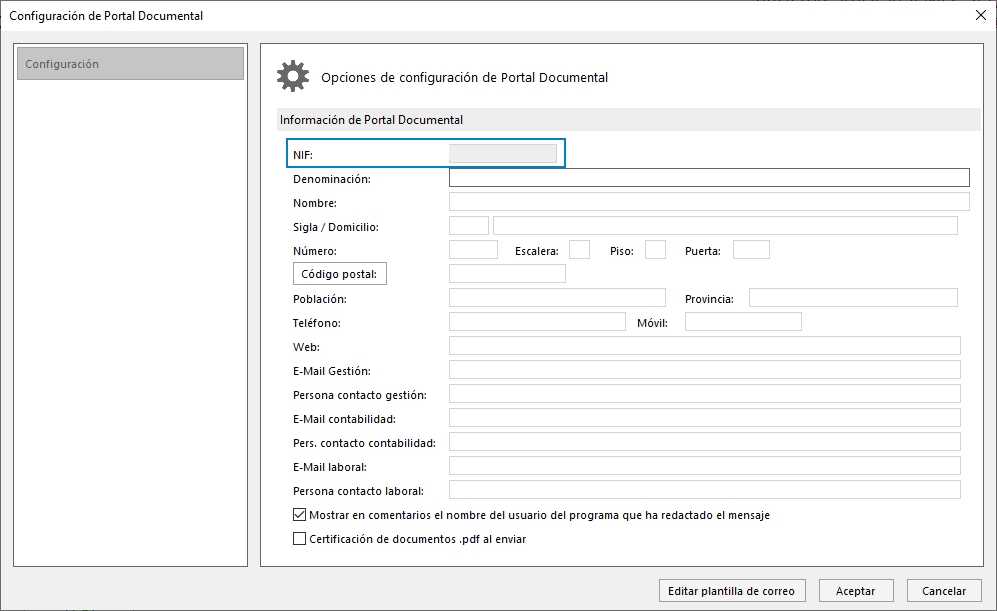This screenshot has height=611, width=997.
Task: Select the Móvil input field
Action: [x=743, y=322]
